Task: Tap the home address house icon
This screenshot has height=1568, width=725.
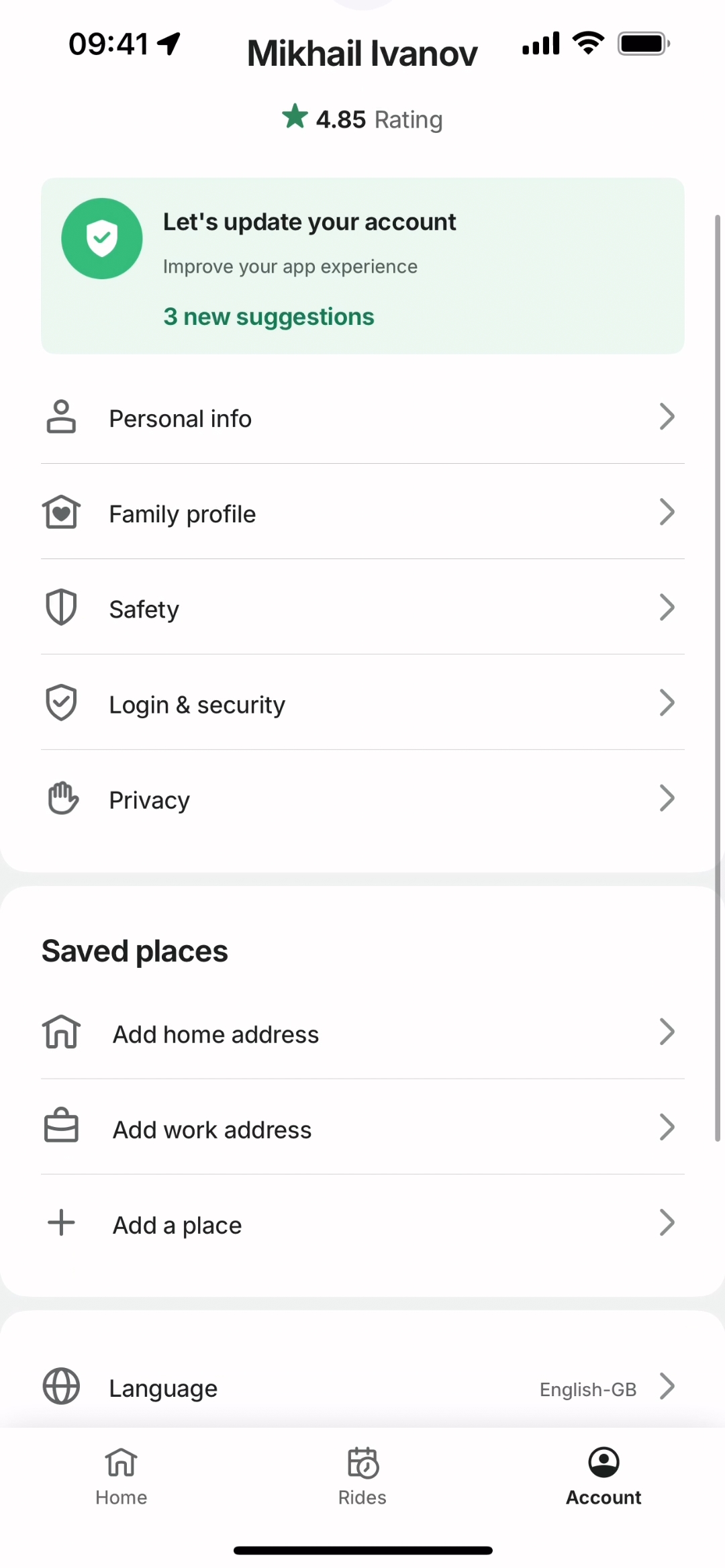Action: pos(61,1032)
